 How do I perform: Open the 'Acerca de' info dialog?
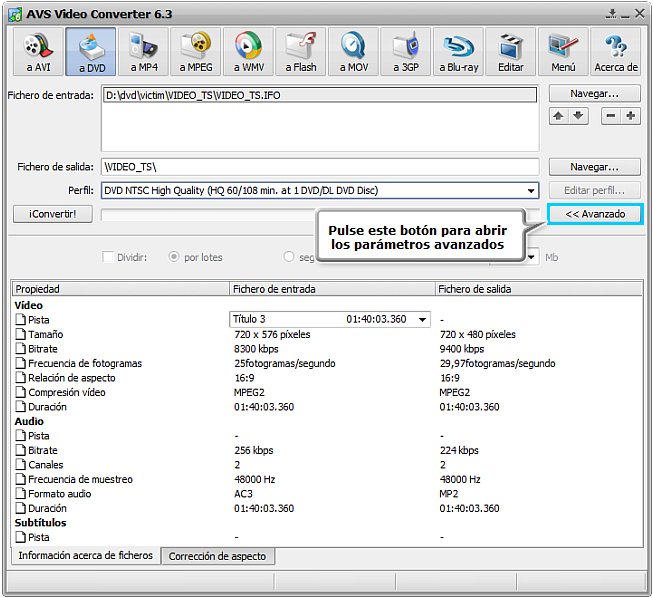tap(616, 52)
